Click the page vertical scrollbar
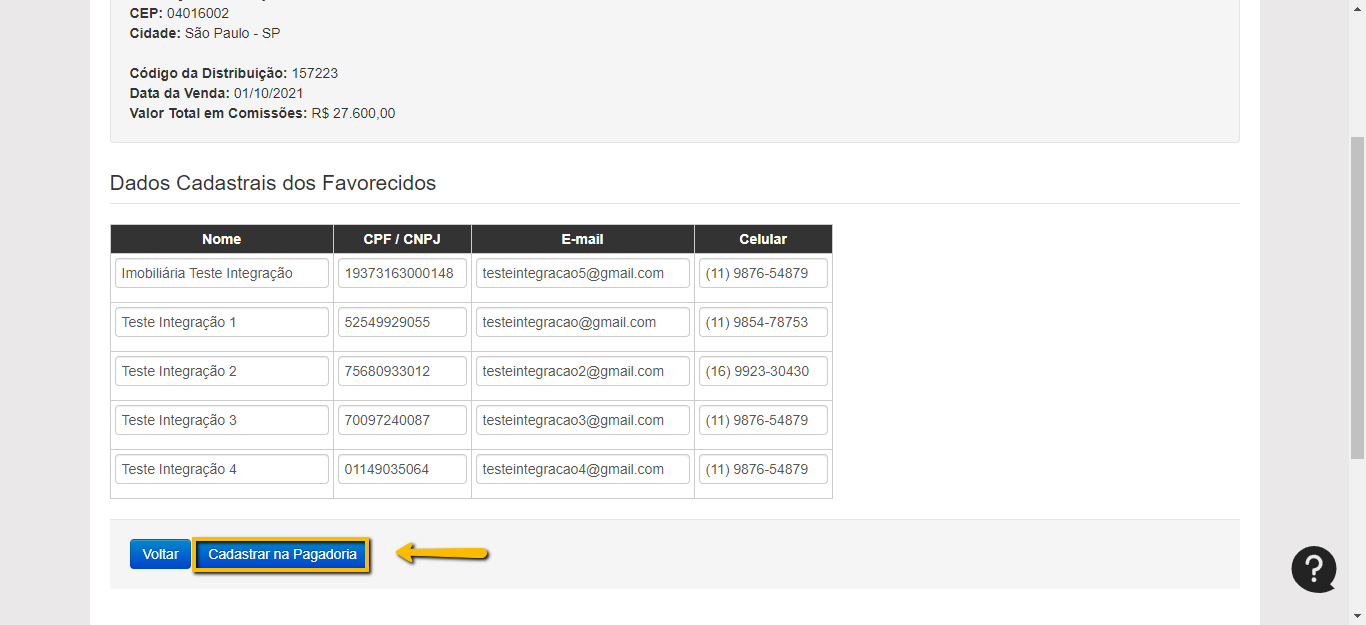The height and width of the screenshot is (625, 1366). (x=1357, y=300)
